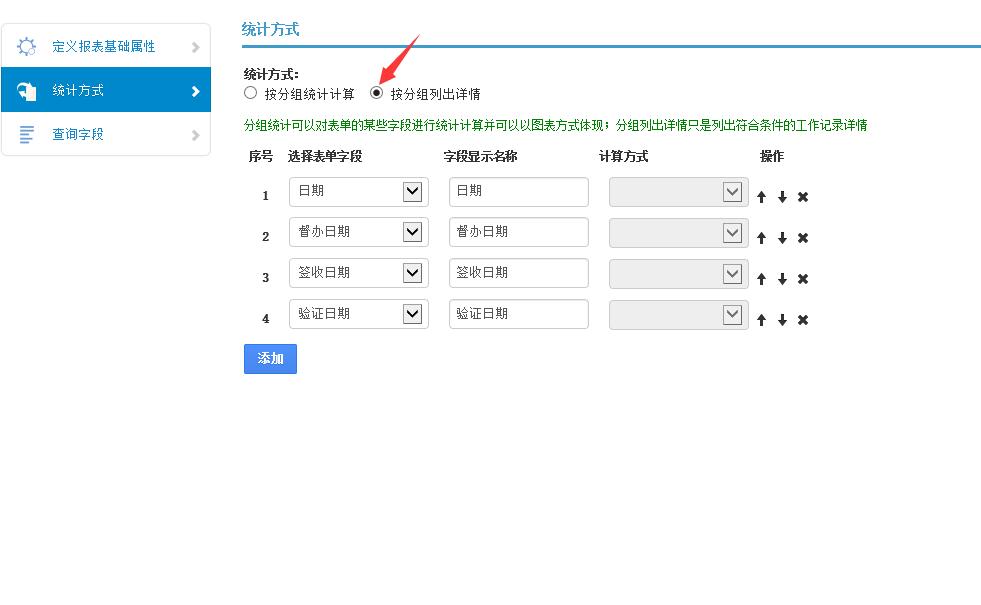The image size is (981, 605).
Task: Open 查询字段 menu item
Action: (106, 134)
